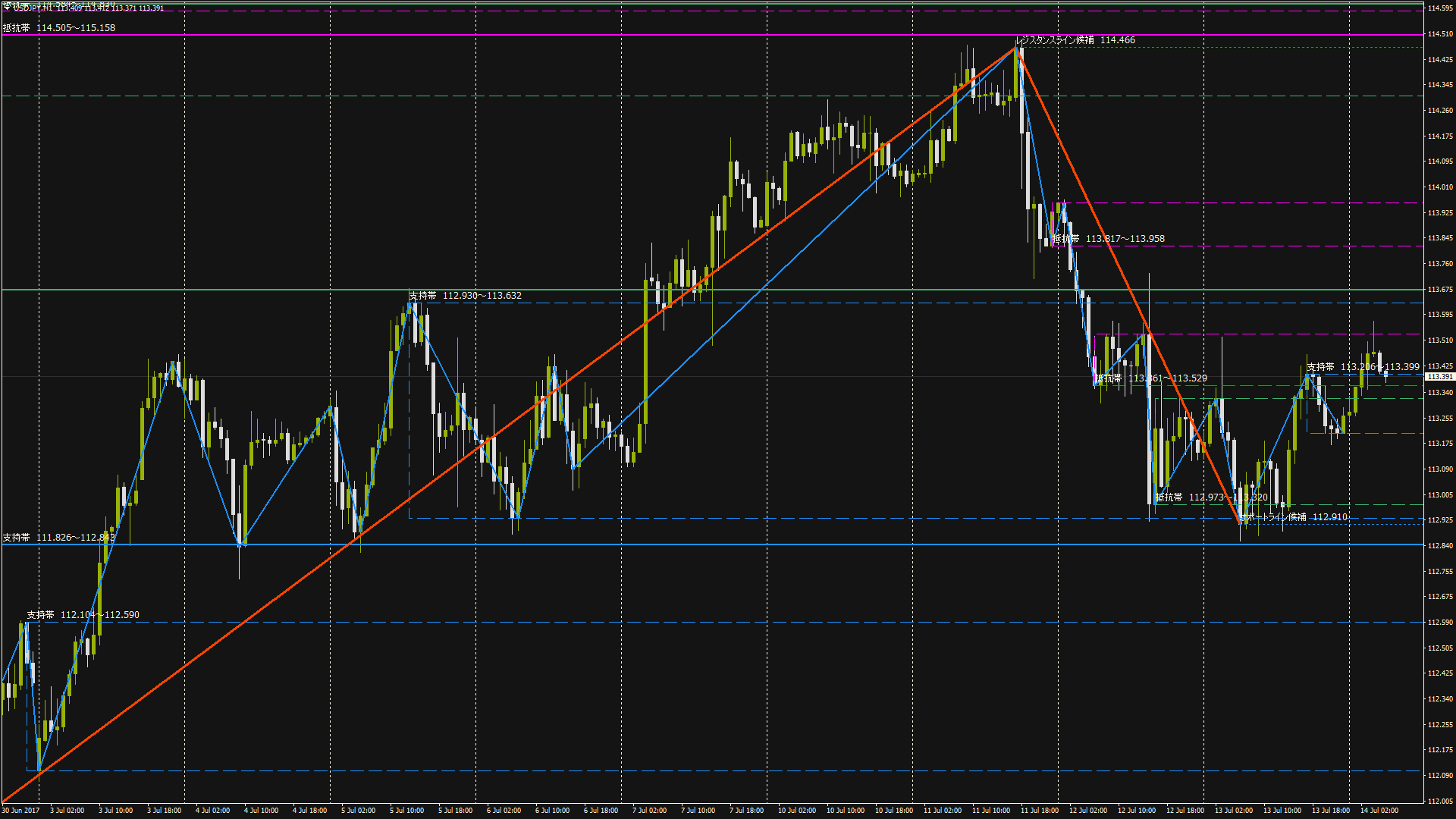Screen dimensions: 1456x819
Task: Click the 14 Jul 02:00 time label
Action: (x=1379, y=811)
